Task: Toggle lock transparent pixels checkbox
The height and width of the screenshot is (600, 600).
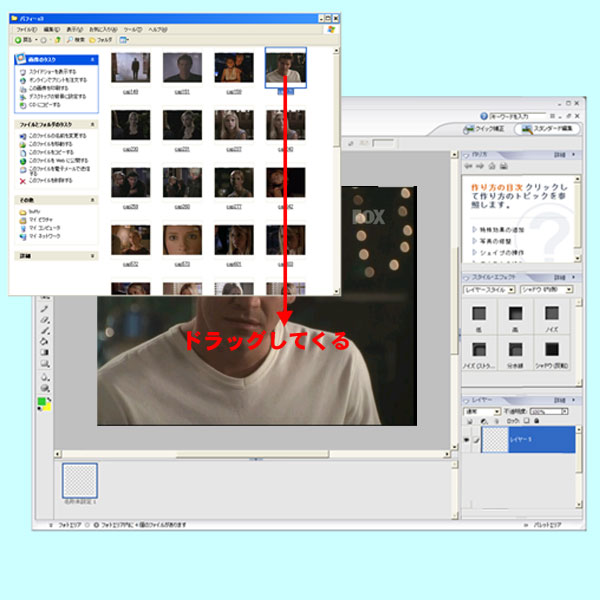Action: pos(527,421)
